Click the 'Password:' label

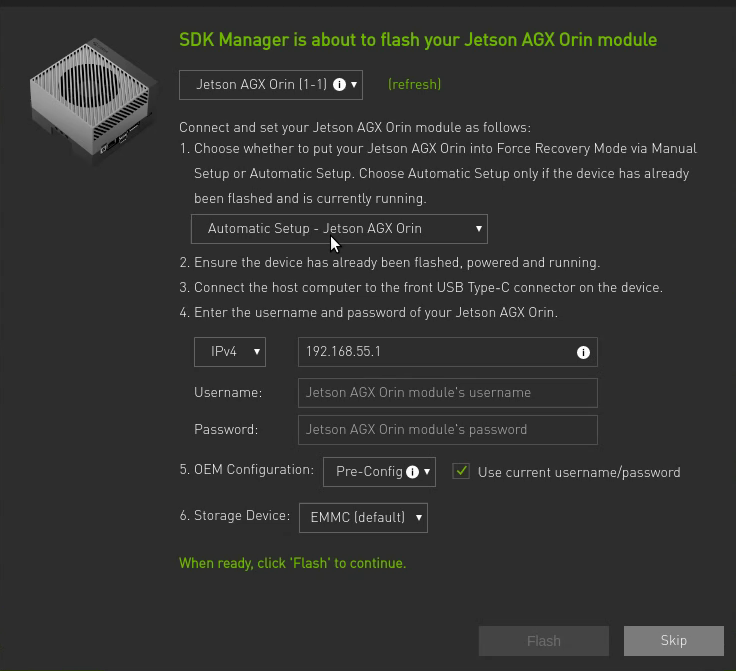click(x=226, y=430)
